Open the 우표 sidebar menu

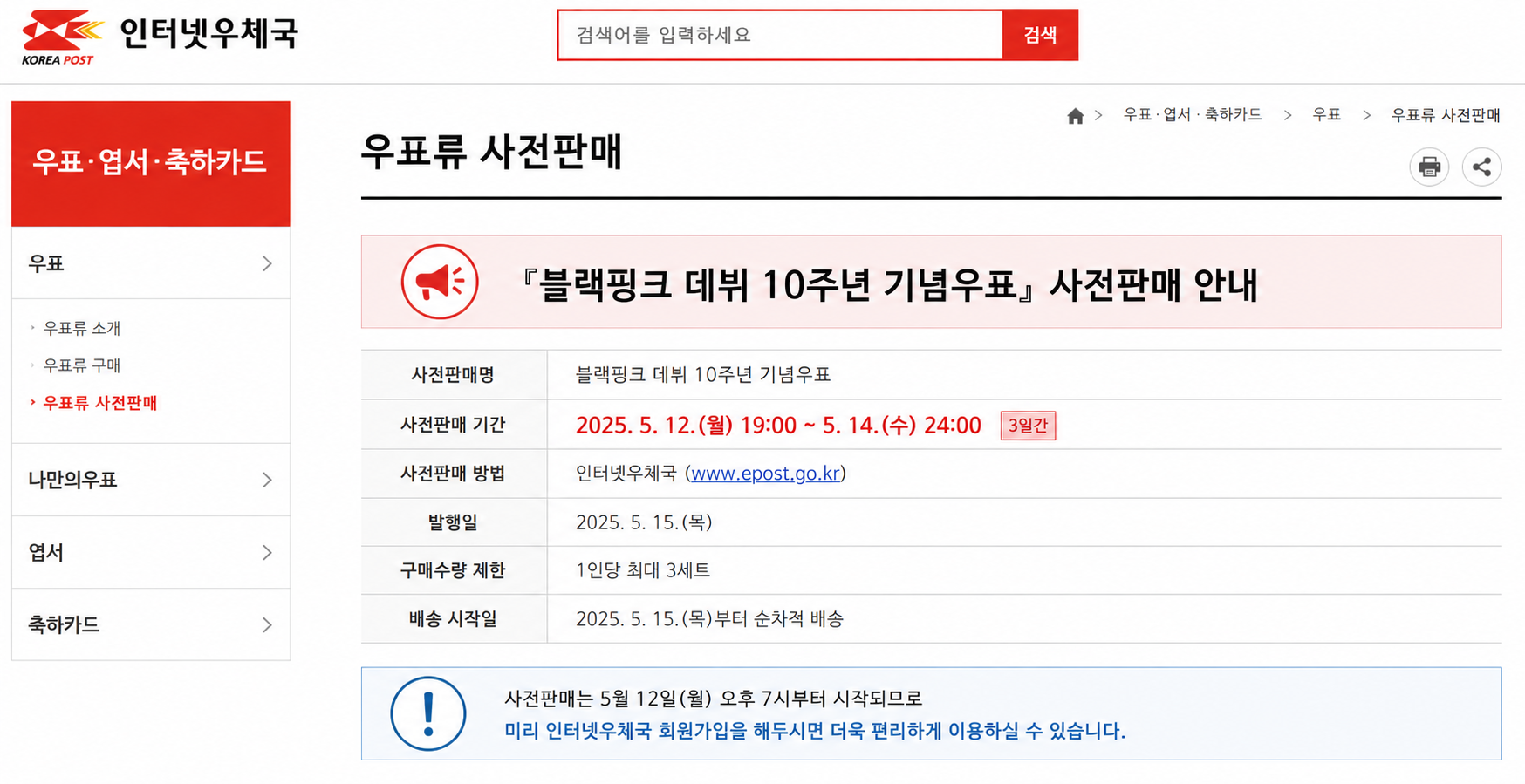(x=151, y=263)
